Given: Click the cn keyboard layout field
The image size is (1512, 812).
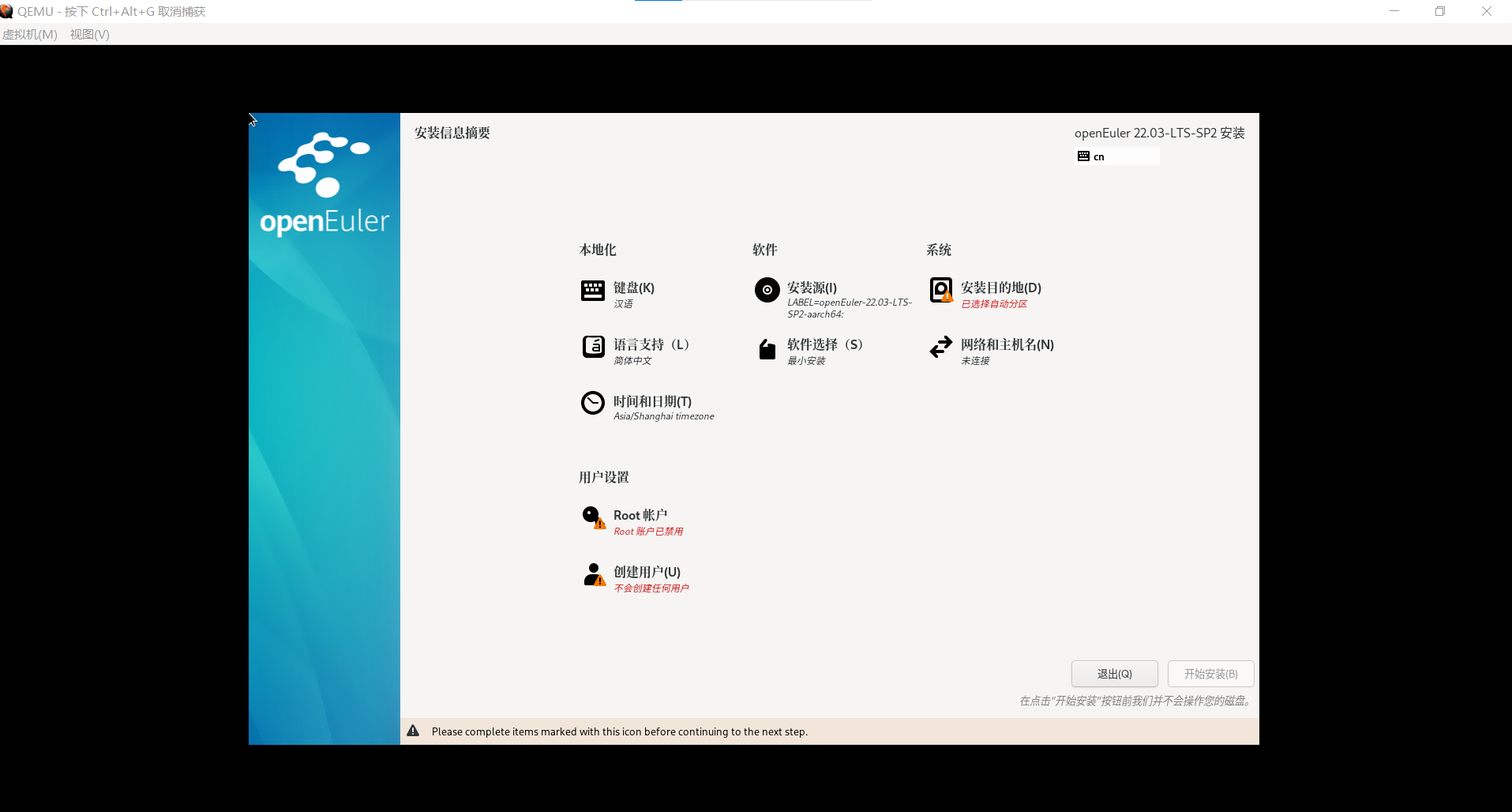Looking at the screenshot, I should 1117,156.
